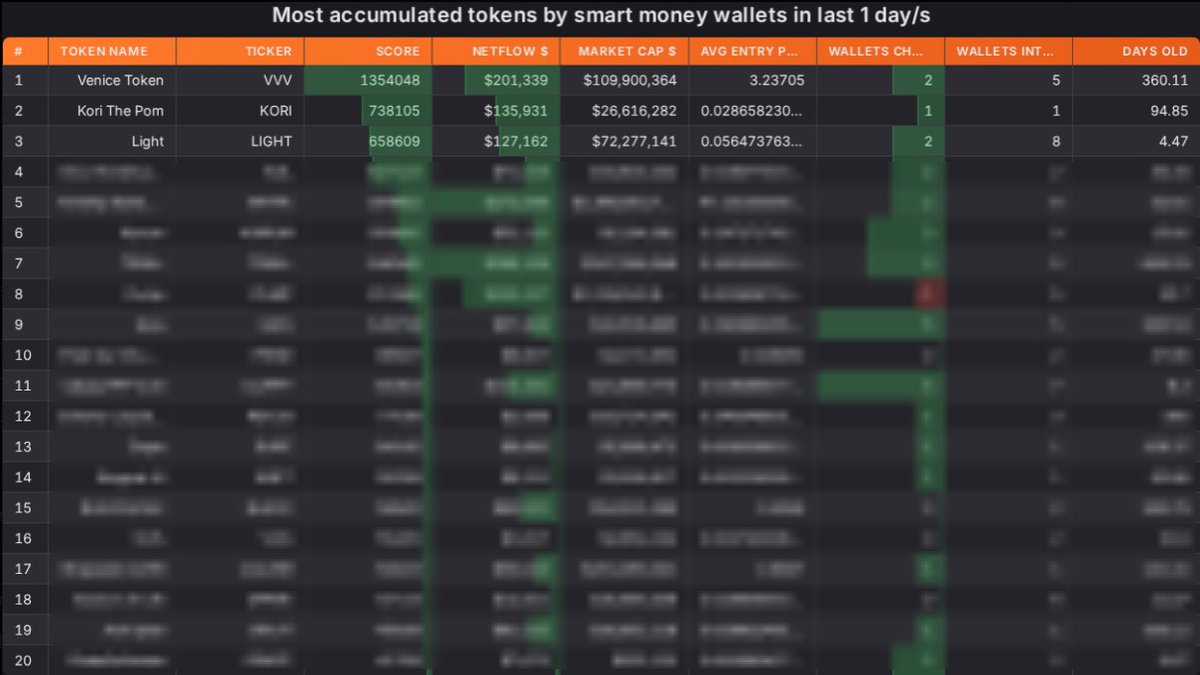1200x675 pixels.
Task: Click wallets change value 1 in KORI row
Action: pyautogui.click(x=929, y=111)
